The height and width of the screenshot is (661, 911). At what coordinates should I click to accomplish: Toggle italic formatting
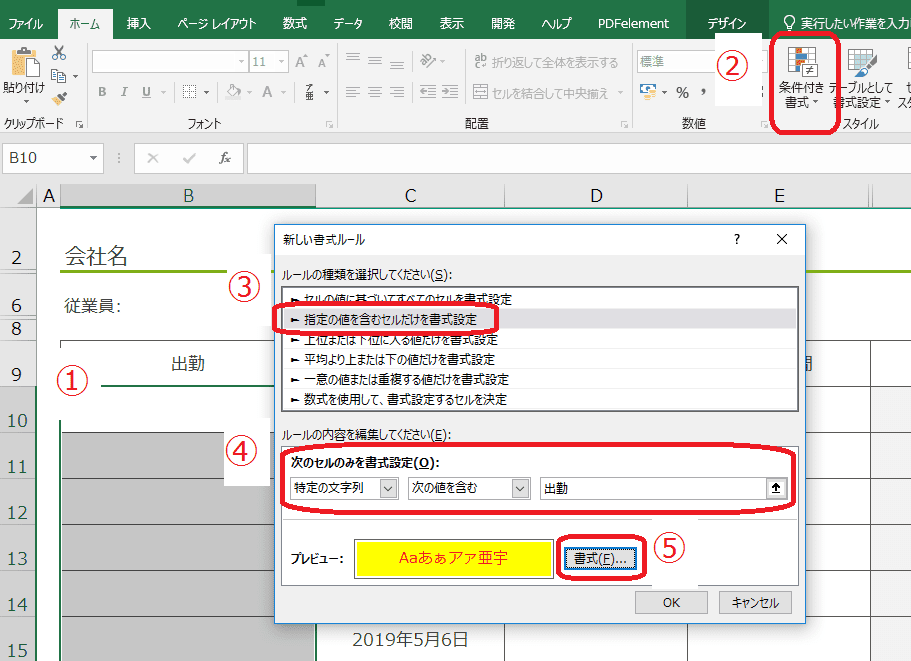(124, 92)
